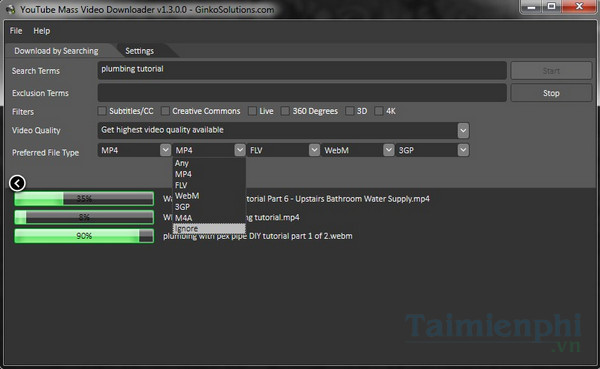Select Any from the file type list
Image resolution: width=600 pixels, height=369 pixels.
pos(209,163)
